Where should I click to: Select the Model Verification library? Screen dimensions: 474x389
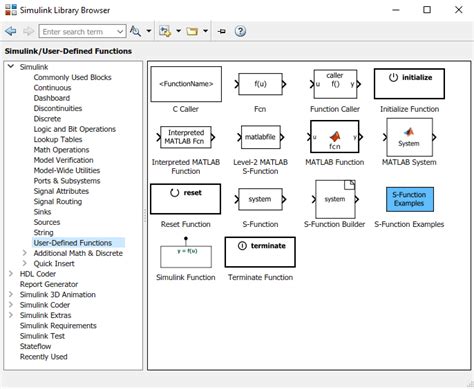[63, 160]
